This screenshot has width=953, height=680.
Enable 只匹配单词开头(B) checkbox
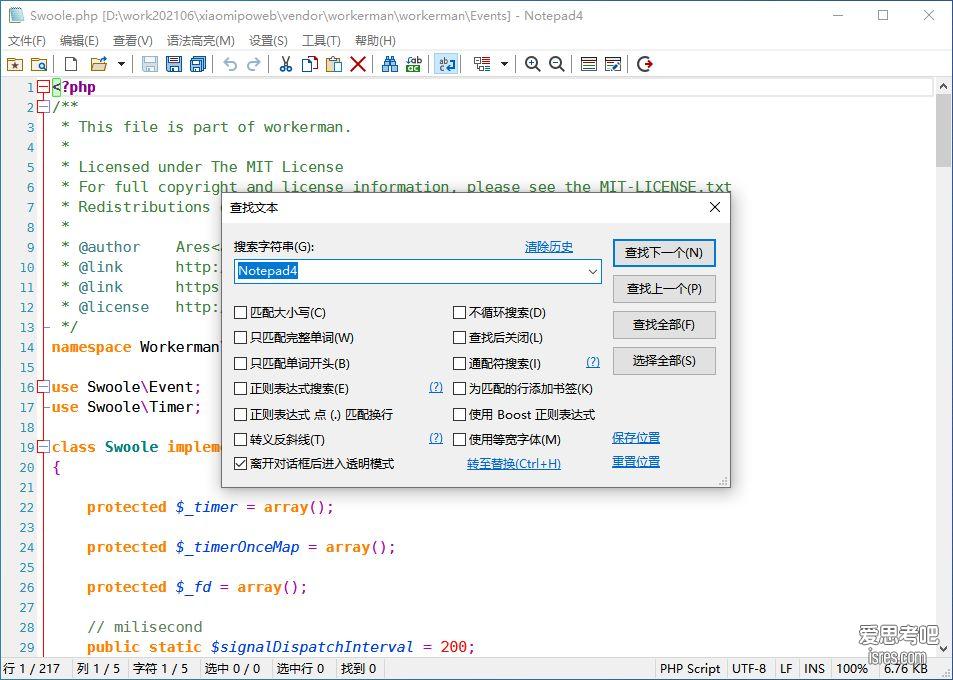coord(241,363)
